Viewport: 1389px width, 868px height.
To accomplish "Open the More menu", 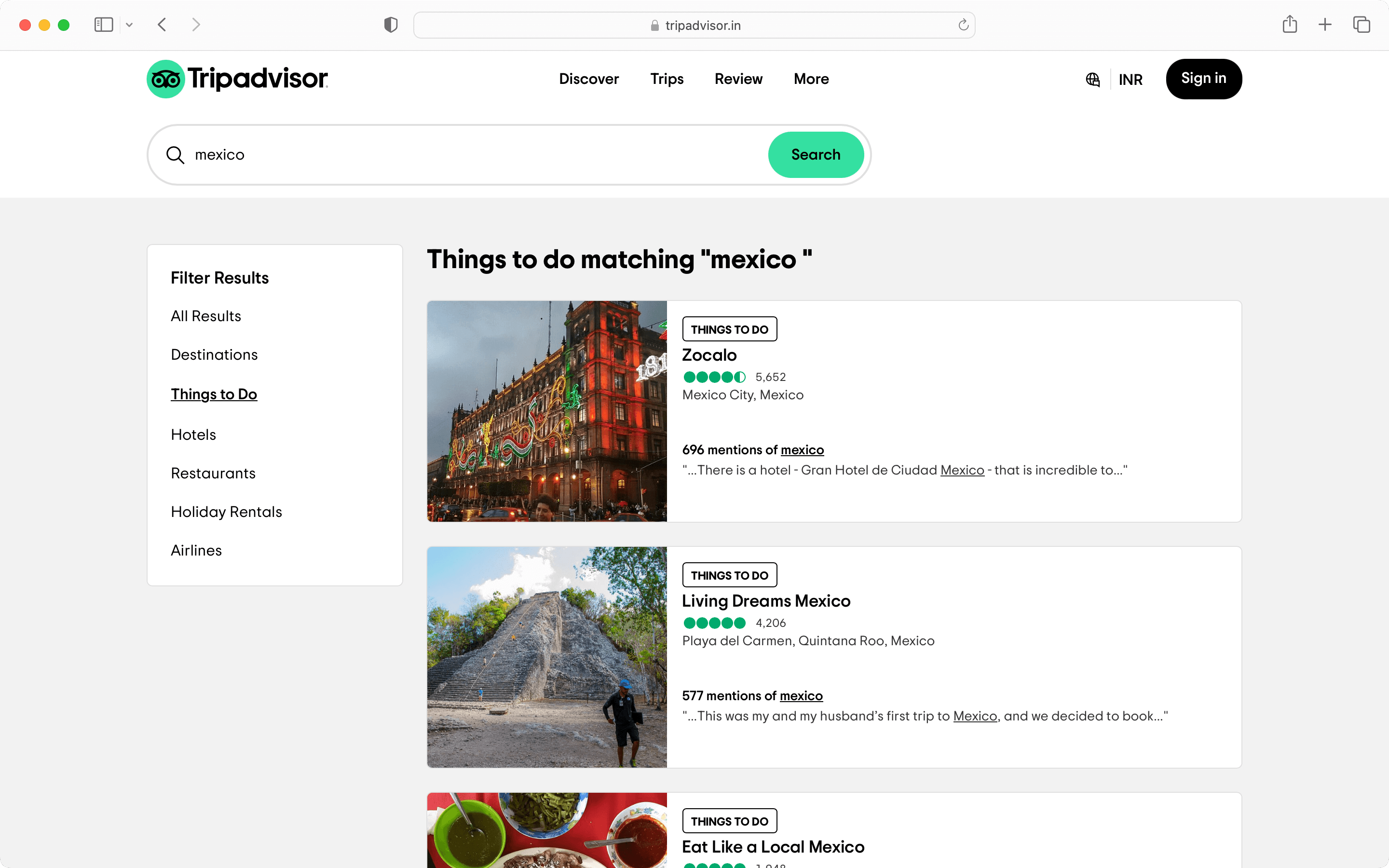I will click(811, 79).
